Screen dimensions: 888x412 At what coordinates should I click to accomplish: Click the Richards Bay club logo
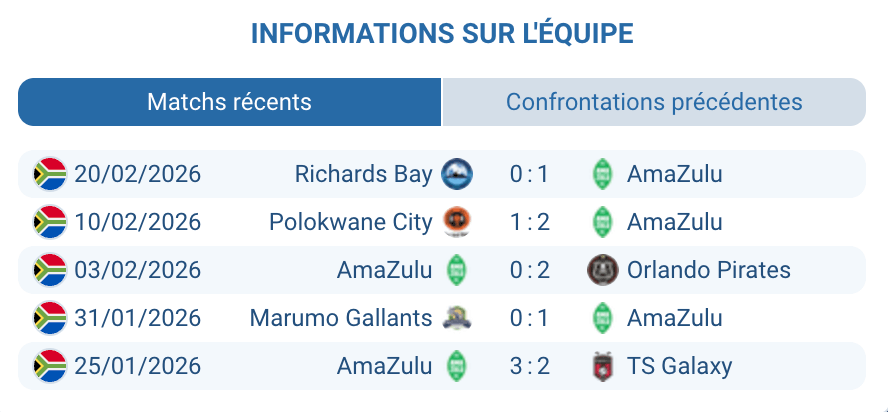click(x=457, y=174)
